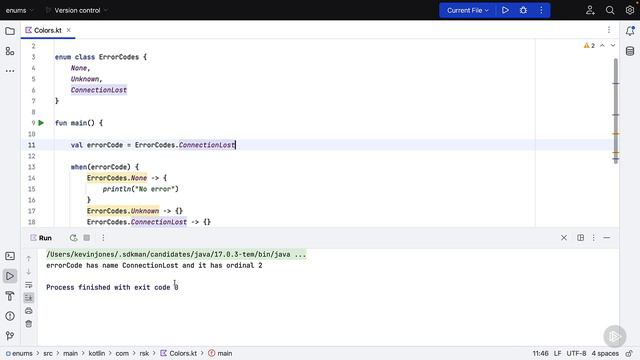Open the Problems tool window
Viewport: 640px width, 360px height.
10,316
